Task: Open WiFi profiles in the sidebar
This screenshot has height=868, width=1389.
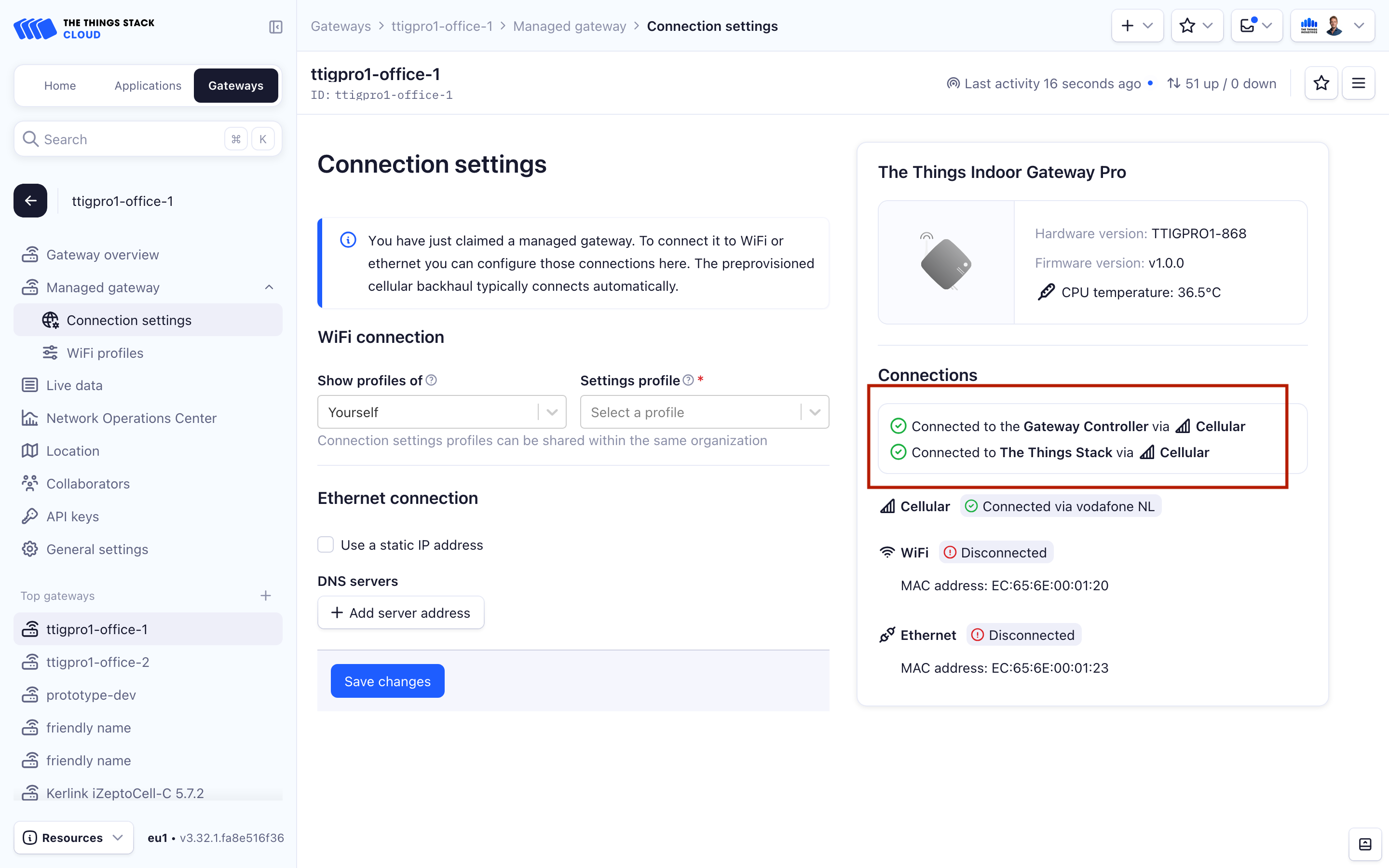Action: point(105,353)
